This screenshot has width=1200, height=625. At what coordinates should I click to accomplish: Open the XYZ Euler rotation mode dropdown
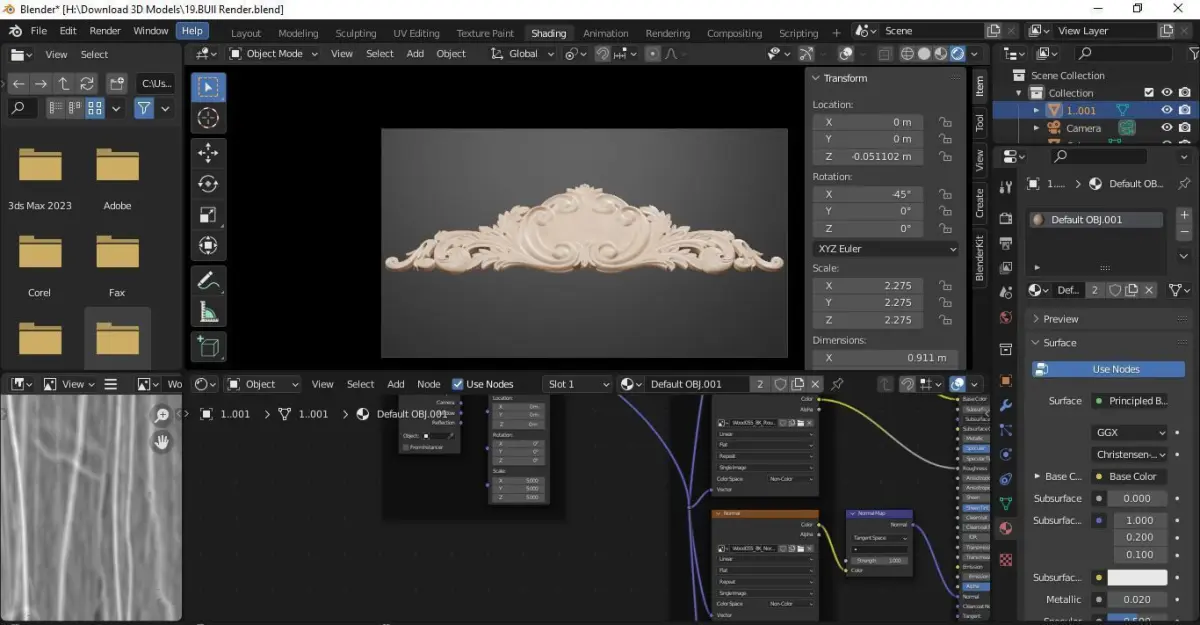point(885,249)
